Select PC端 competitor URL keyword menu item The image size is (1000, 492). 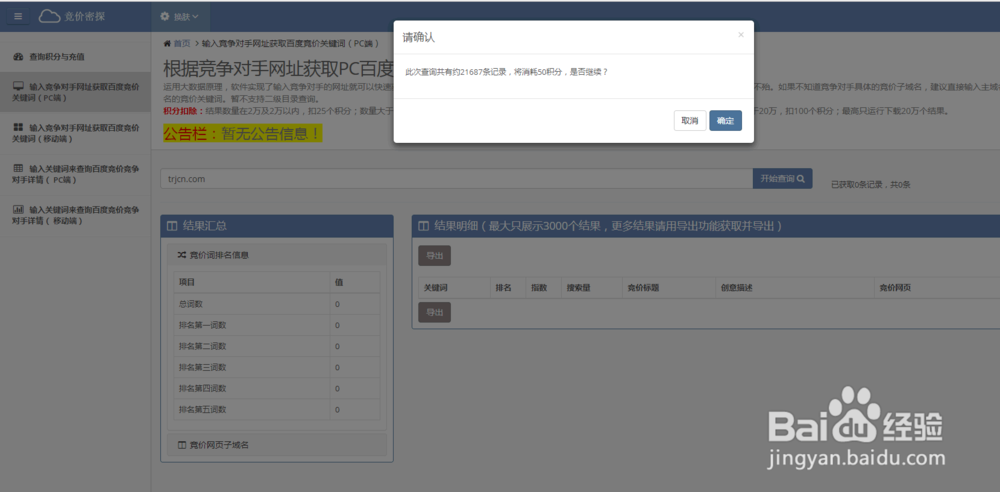[75, 92]
